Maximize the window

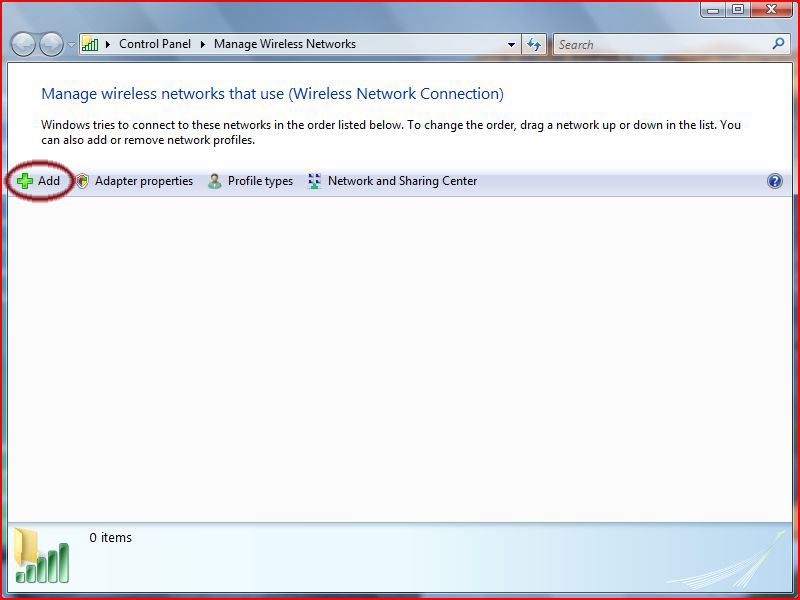(738, 9)
